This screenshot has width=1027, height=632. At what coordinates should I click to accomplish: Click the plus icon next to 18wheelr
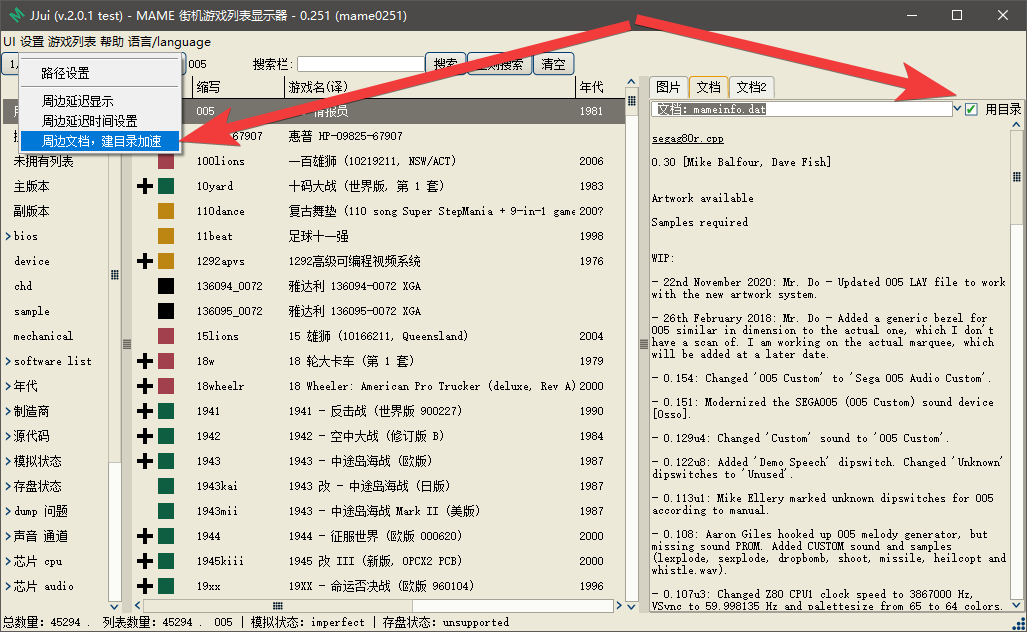click(145, 386)
